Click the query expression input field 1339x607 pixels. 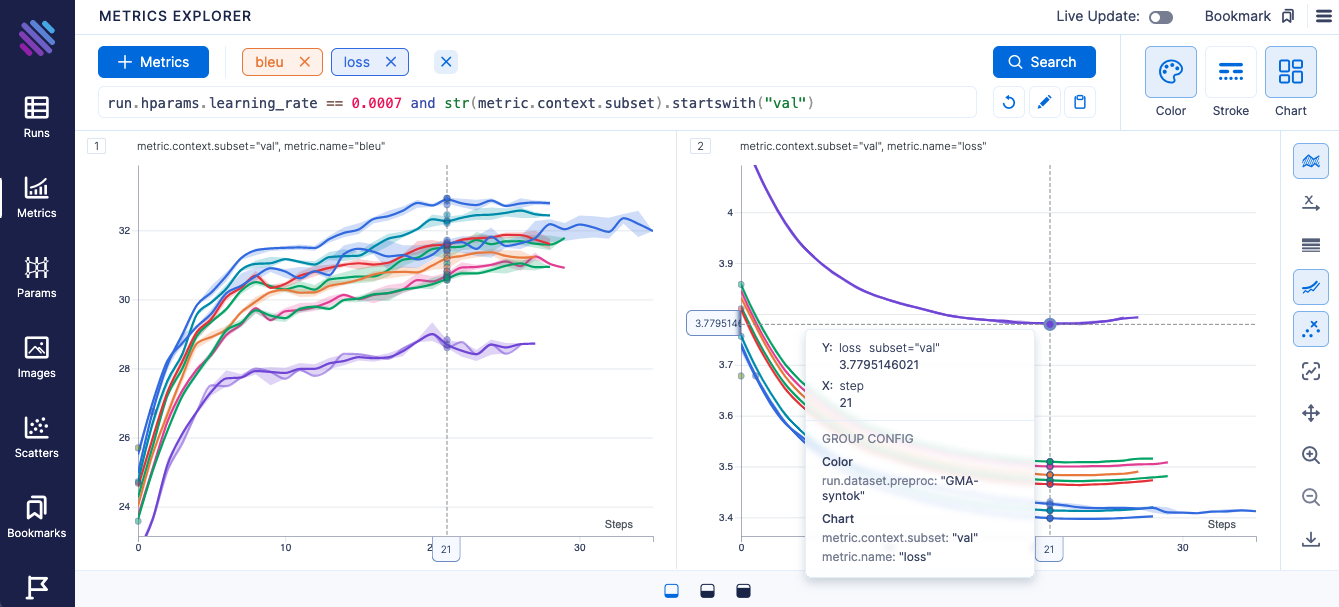coord(537,103)
